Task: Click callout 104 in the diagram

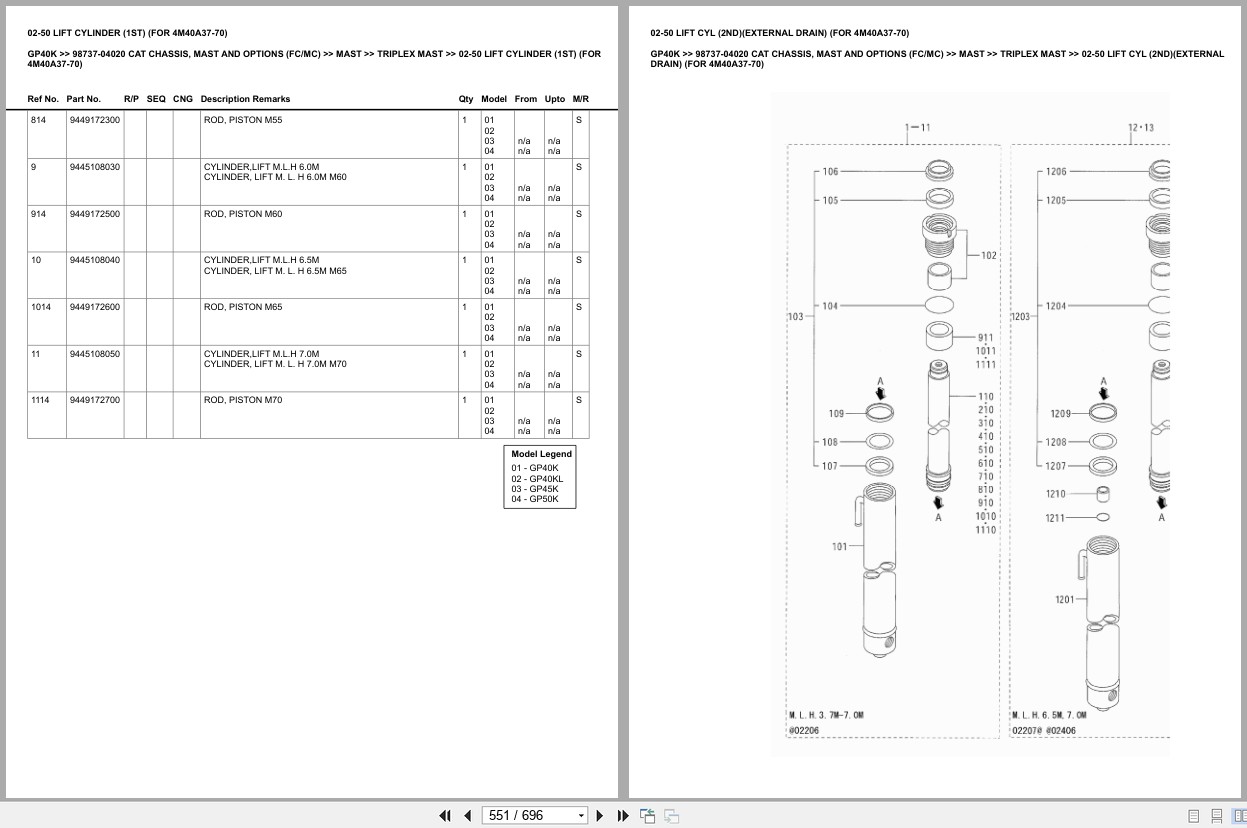Action: click(x=830, y=306)
